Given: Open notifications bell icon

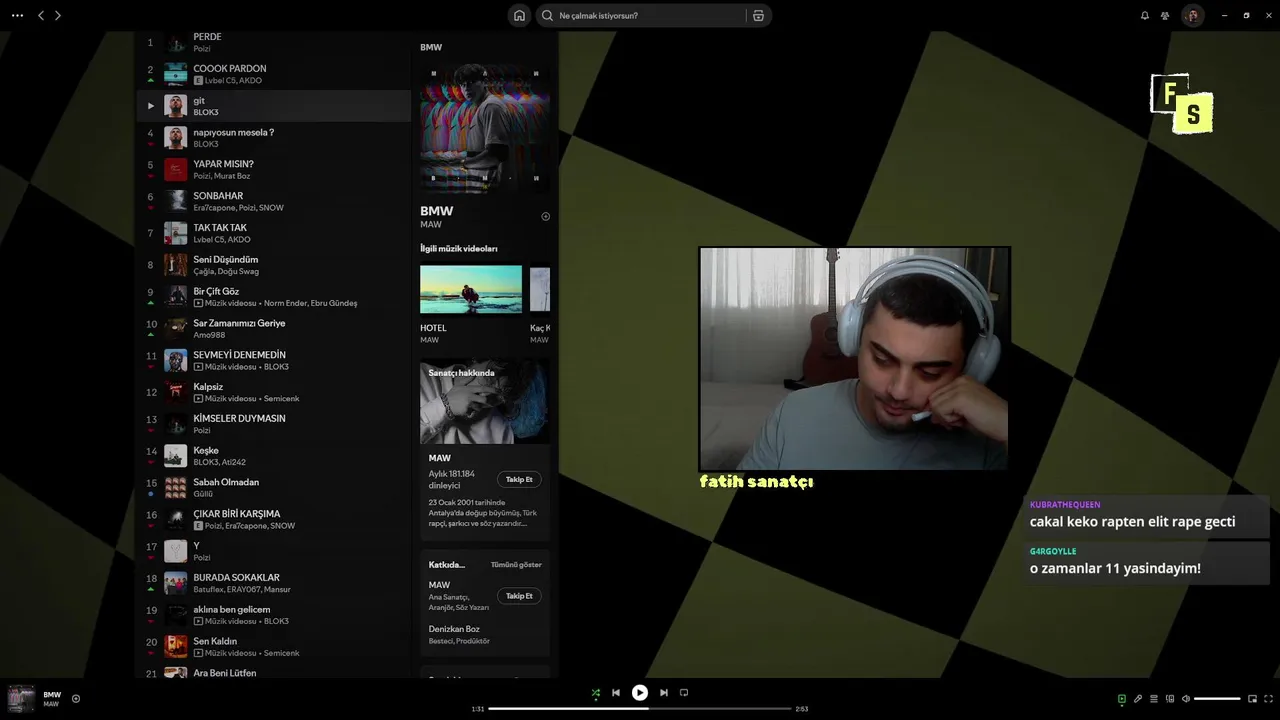Looking at the screenshot, I should [x=1145, y=15].
